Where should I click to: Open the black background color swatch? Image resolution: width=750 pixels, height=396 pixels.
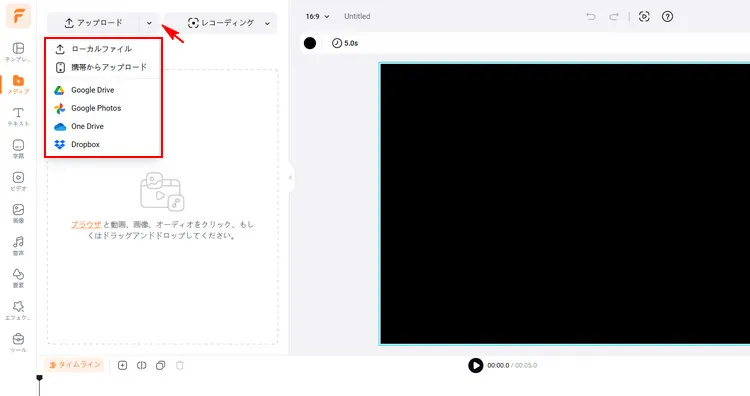(310, 43)
